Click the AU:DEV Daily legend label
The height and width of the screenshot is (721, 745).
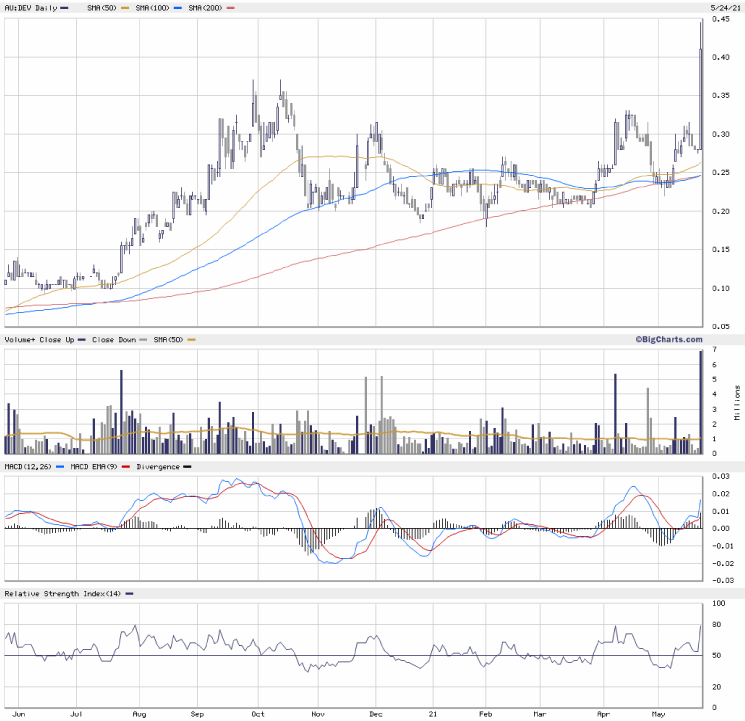click(x=30, y=8)
